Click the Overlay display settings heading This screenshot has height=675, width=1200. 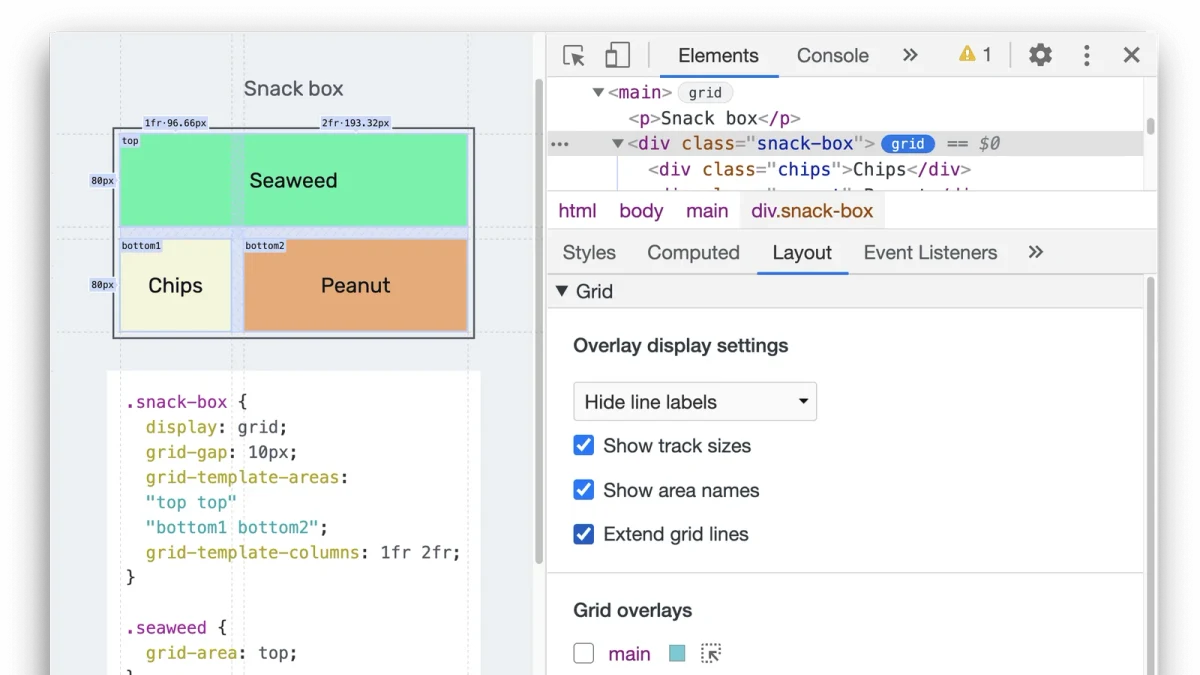pos(680,346)
